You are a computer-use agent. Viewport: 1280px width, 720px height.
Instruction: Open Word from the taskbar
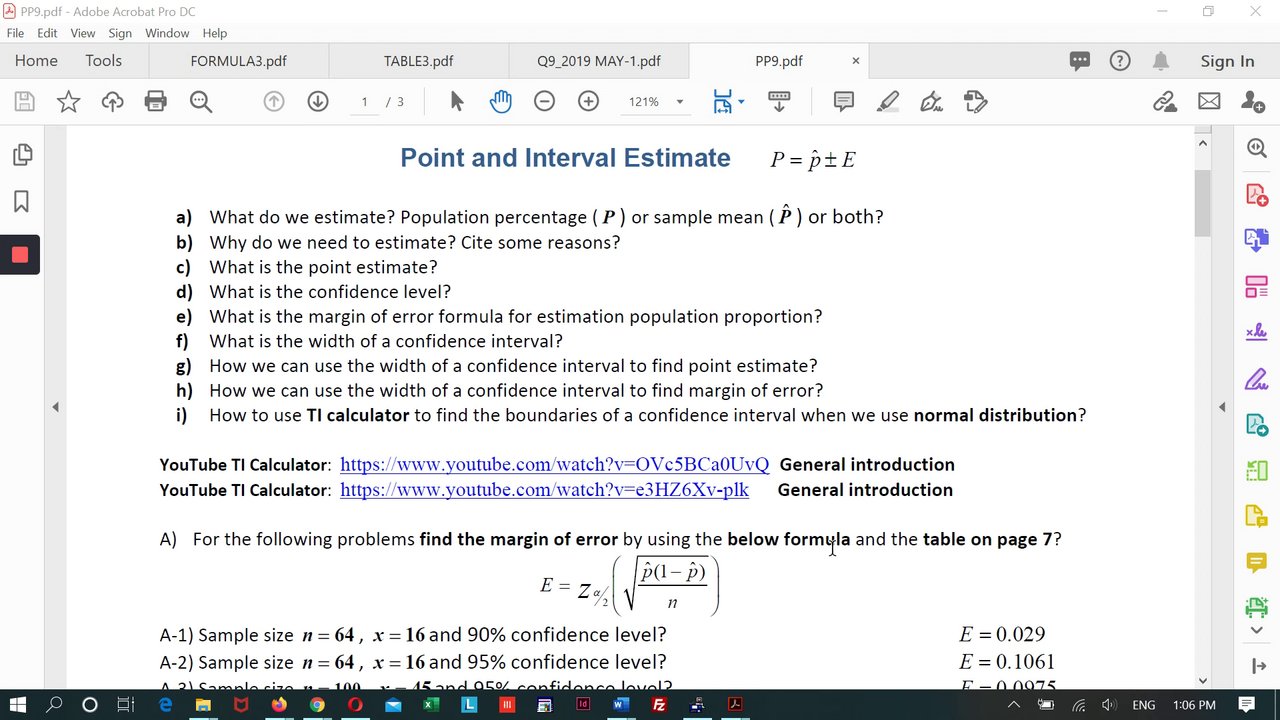click(620, 705)
